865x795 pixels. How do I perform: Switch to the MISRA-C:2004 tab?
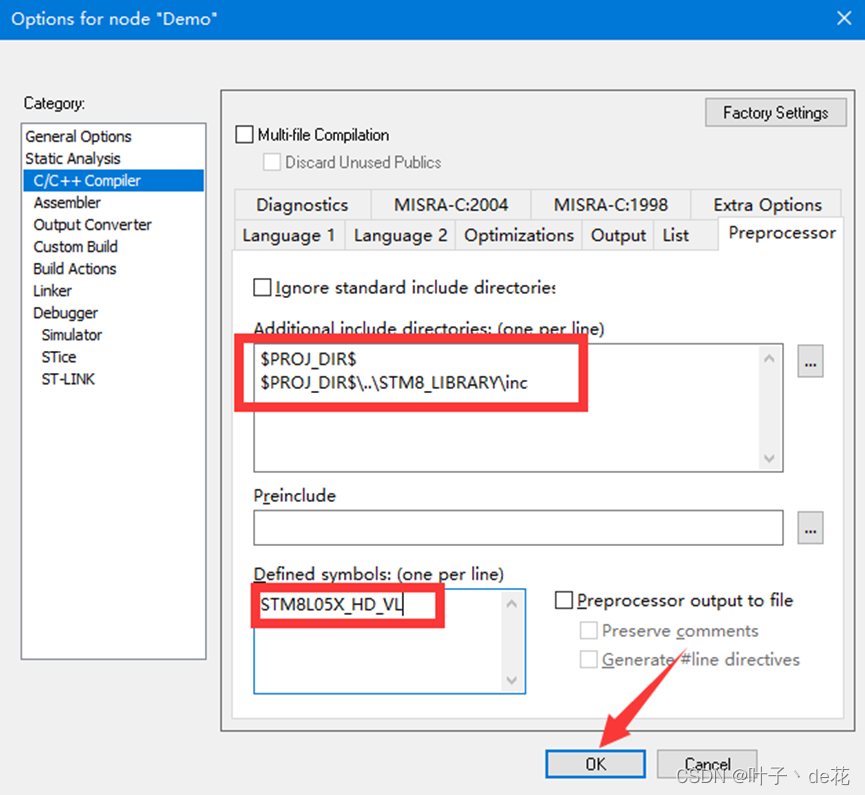(451, 205)
